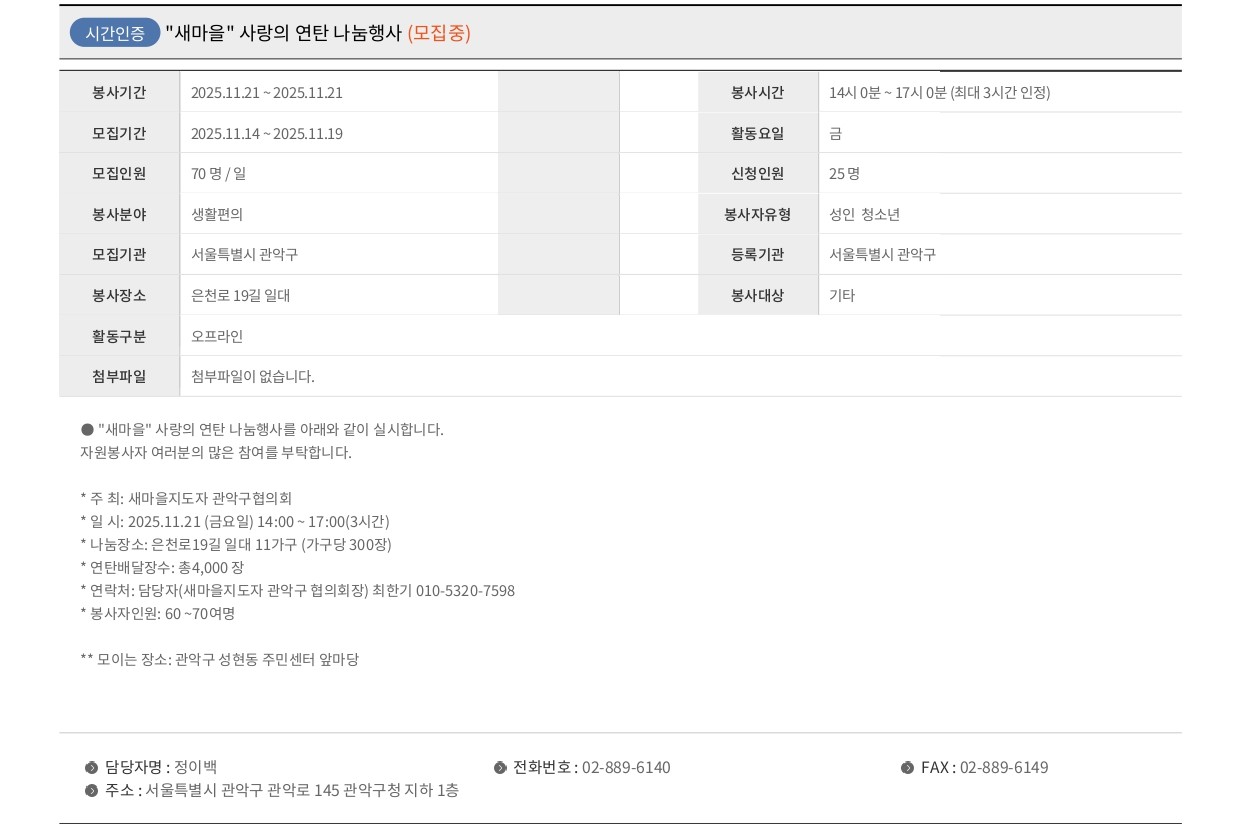
Task: Select the arrow icon beside FAX
Action: click(x=908, y=767)
